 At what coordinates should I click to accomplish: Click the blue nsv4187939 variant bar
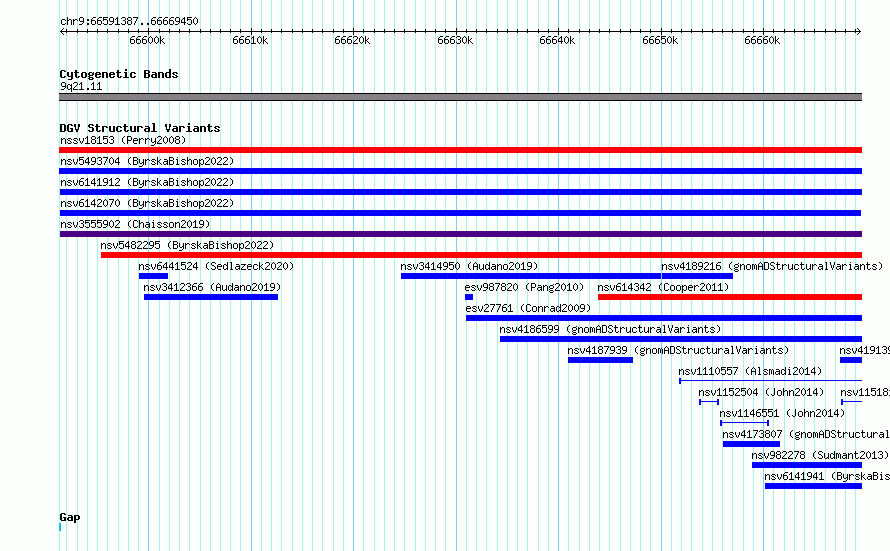(601, 360)
